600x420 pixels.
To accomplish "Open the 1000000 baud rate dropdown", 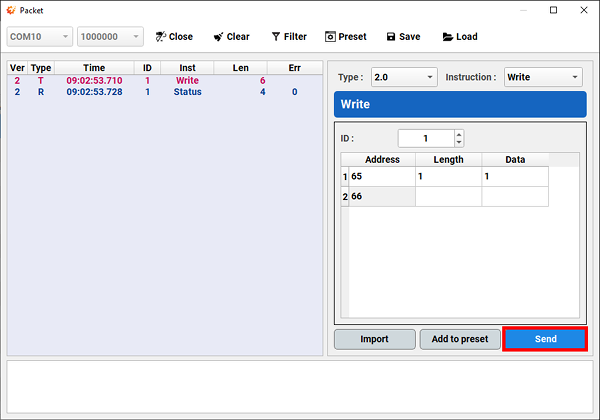I will pyautogui.click(x=110, y=37).
